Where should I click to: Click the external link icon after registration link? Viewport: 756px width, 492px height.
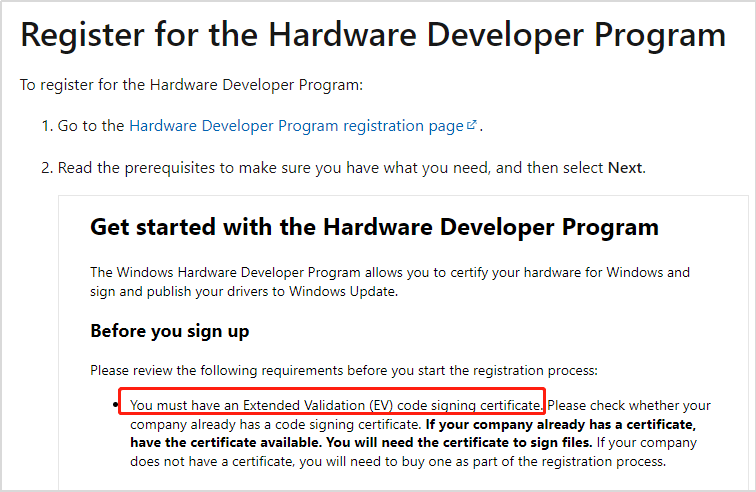tap(472, 125)
